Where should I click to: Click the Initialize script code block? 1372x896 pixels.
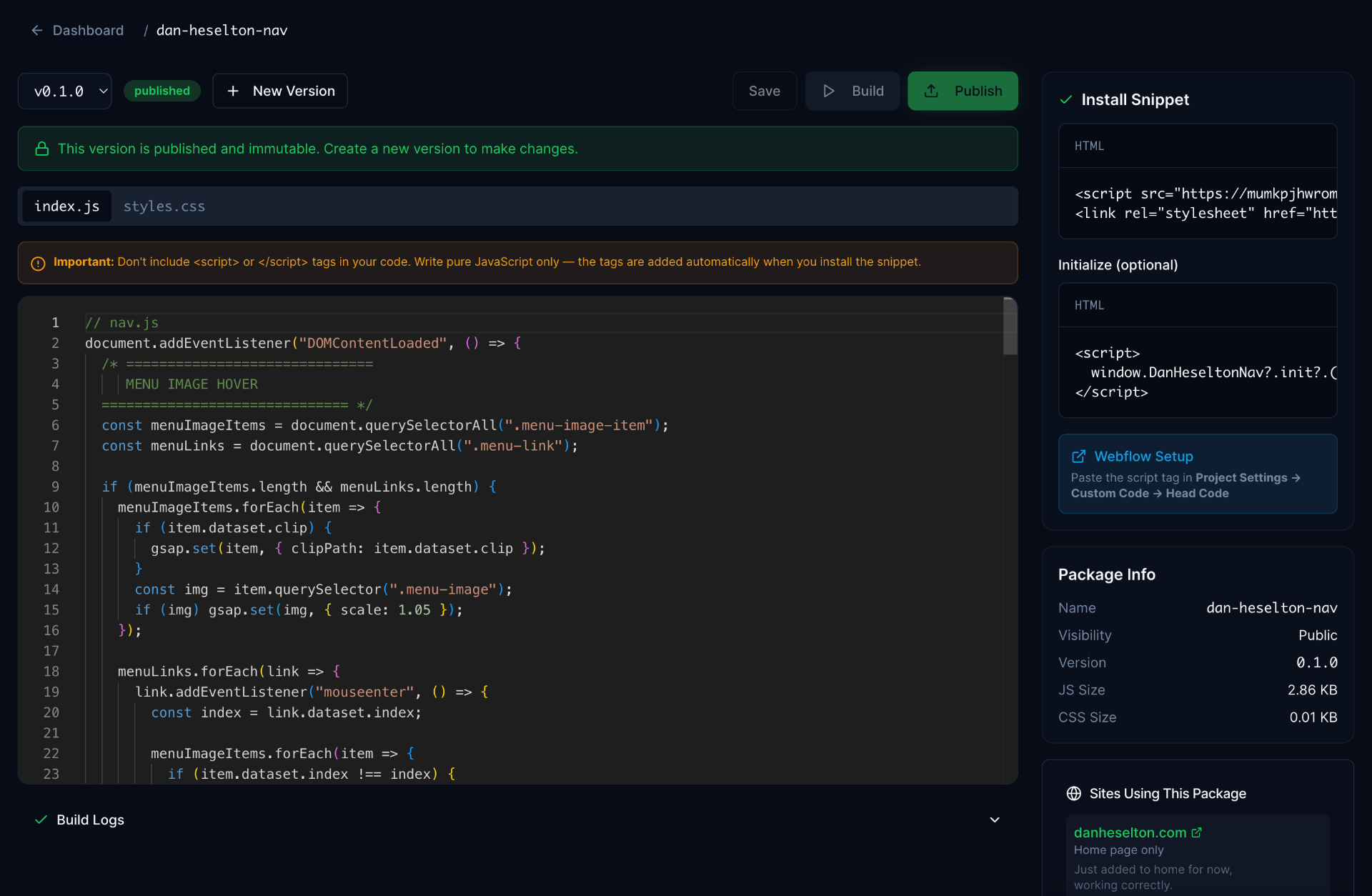1198,372
